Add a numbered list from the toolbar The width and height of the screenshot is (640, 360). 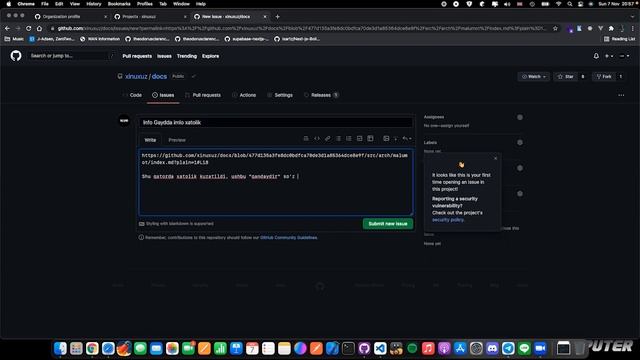(x=349, y=139)
